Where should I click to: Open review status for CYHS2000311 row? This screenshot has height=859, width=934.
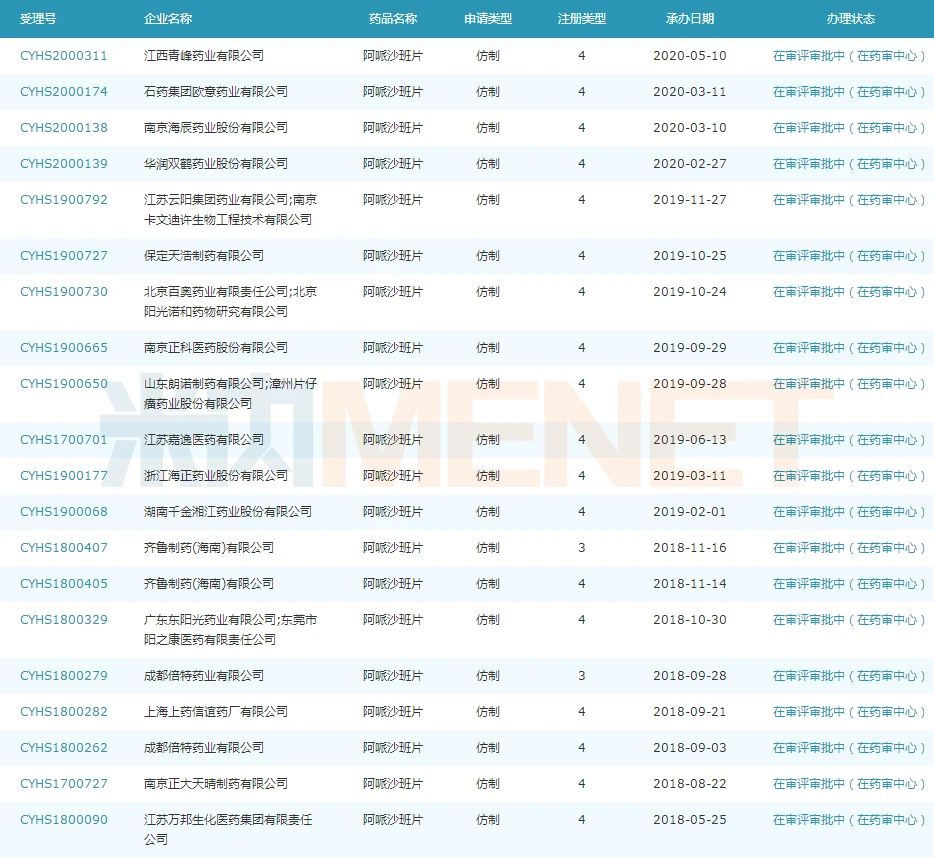coord(849,56)
